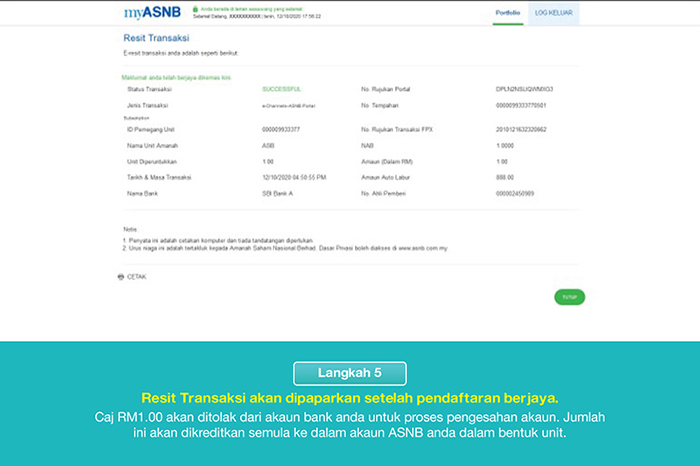Select the Caj RM1.00 caption line
This screenshot has height=466, width=700.
pyautogui.click(x=350, y=417)
